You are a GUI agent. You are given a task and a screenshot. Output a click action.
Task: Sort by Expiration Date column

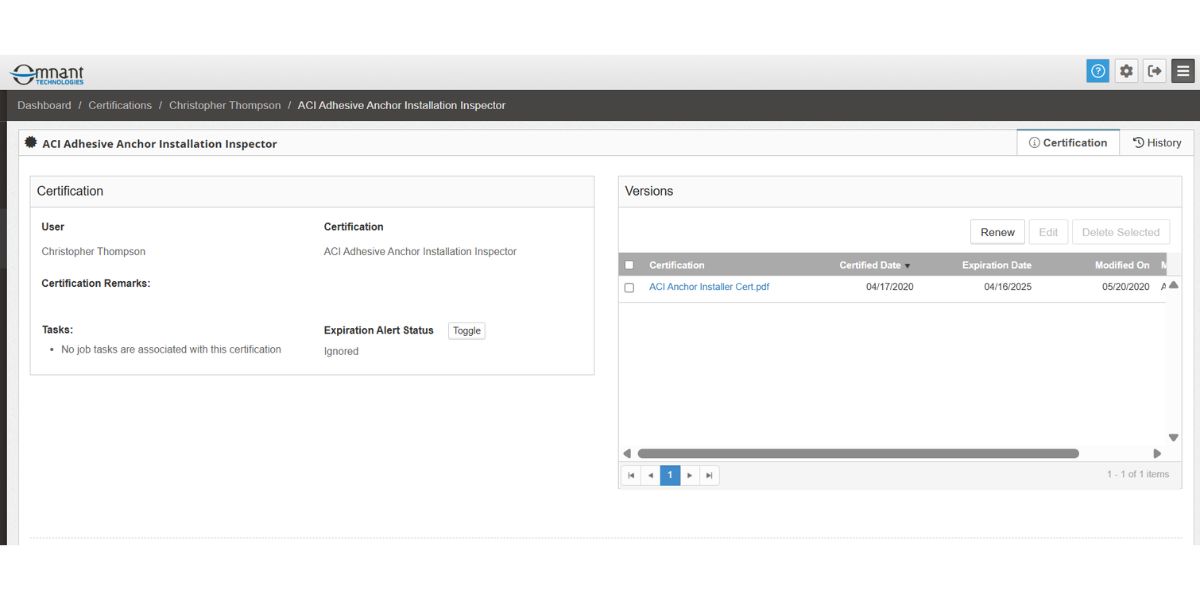point(996,265)
